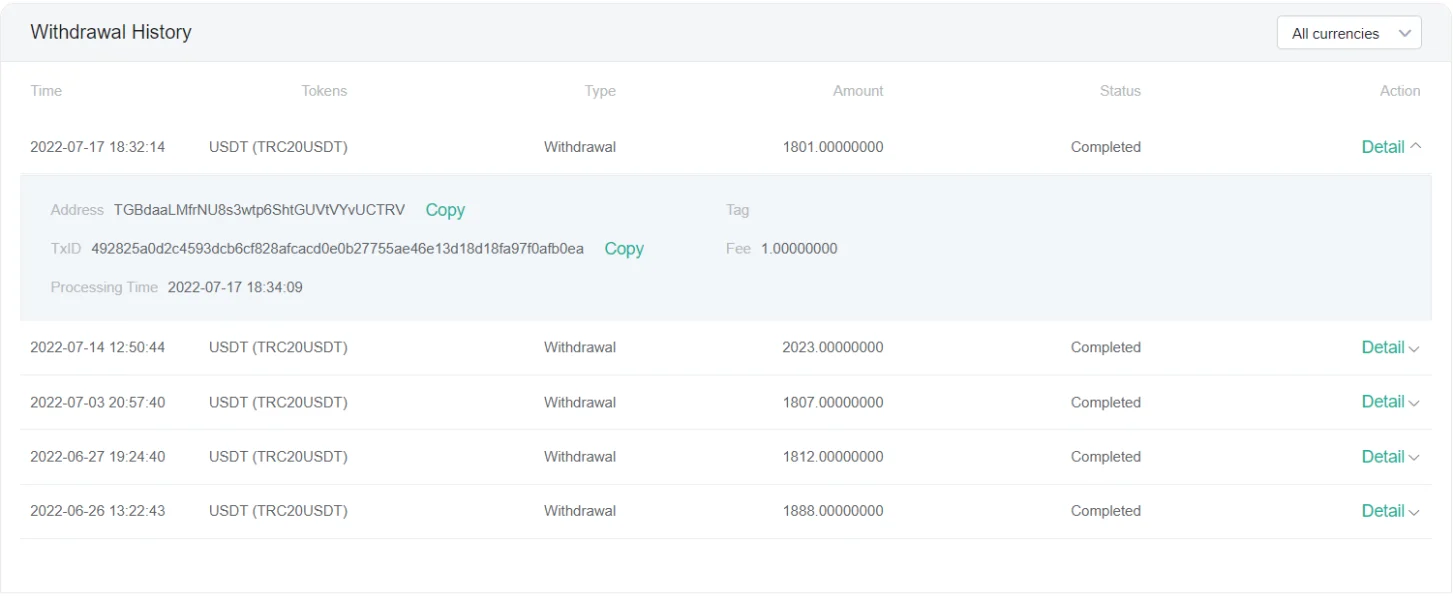Collapse the 2022-07-17 withdrawal detail
Image resolution: width=1453 pixels, height=600 pixels.
(x=1390, y=147)
